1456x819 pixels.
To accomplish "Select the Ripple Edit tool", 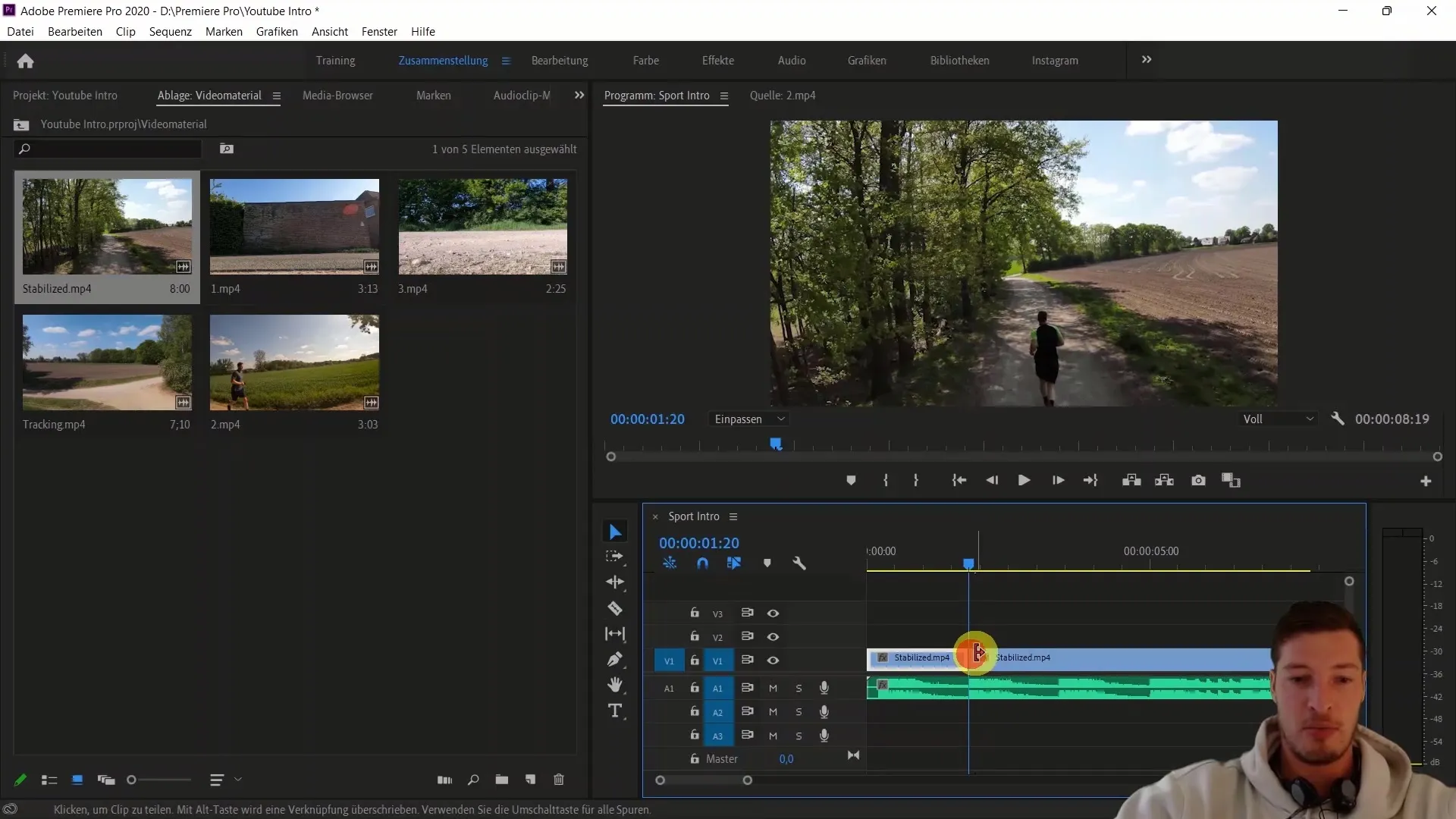I will point(615,582).
